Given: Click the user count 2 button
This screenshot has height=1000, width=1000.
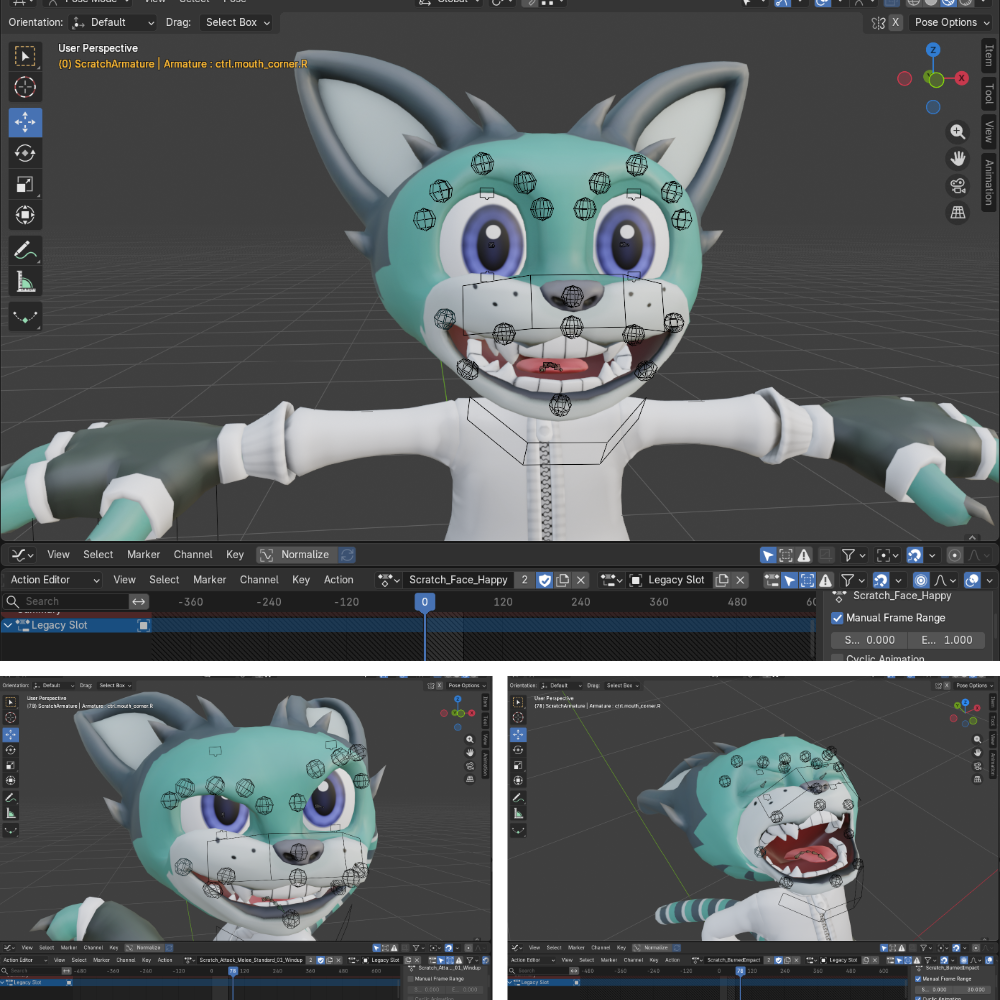Looking at the screenshot, I should pyautogui.click(x=524, y=580).
